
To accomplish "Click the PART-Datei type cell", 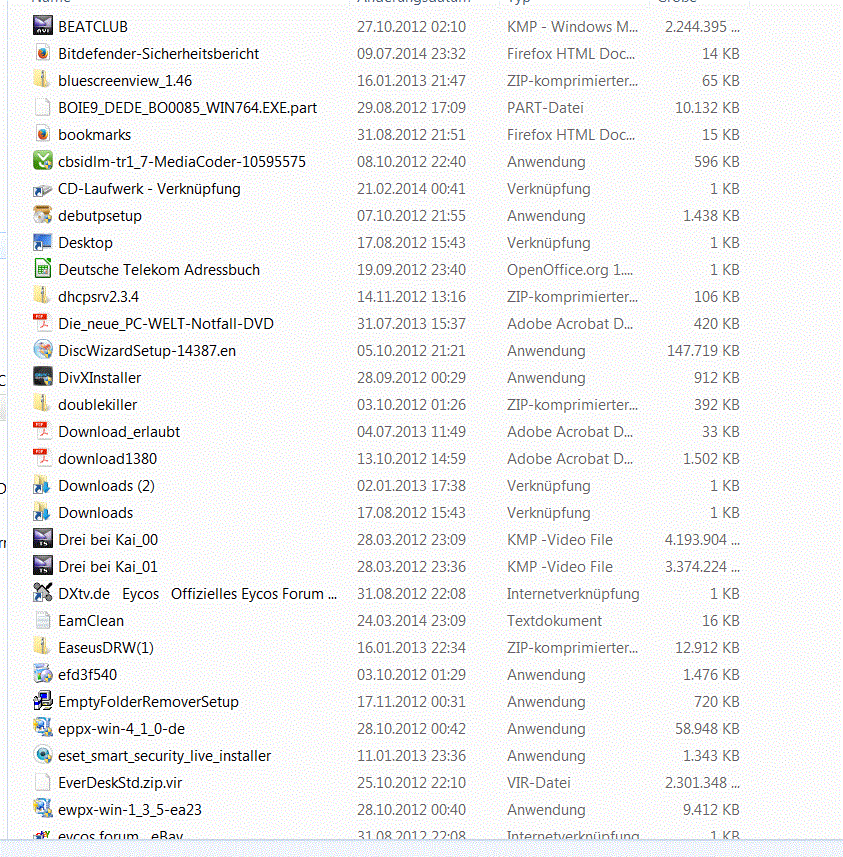I will point(545,108).
